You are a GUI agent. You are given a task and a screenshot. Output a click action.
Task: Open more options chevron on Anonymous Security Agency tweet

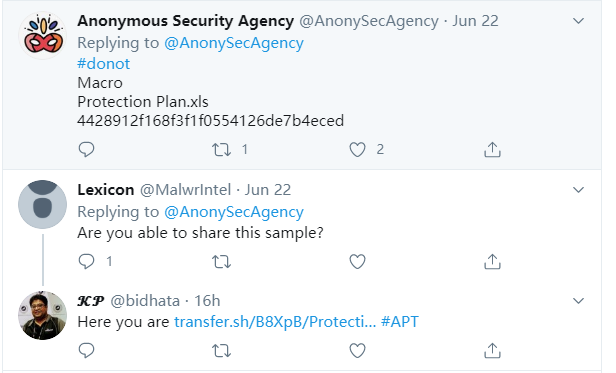tap(578, 21)
